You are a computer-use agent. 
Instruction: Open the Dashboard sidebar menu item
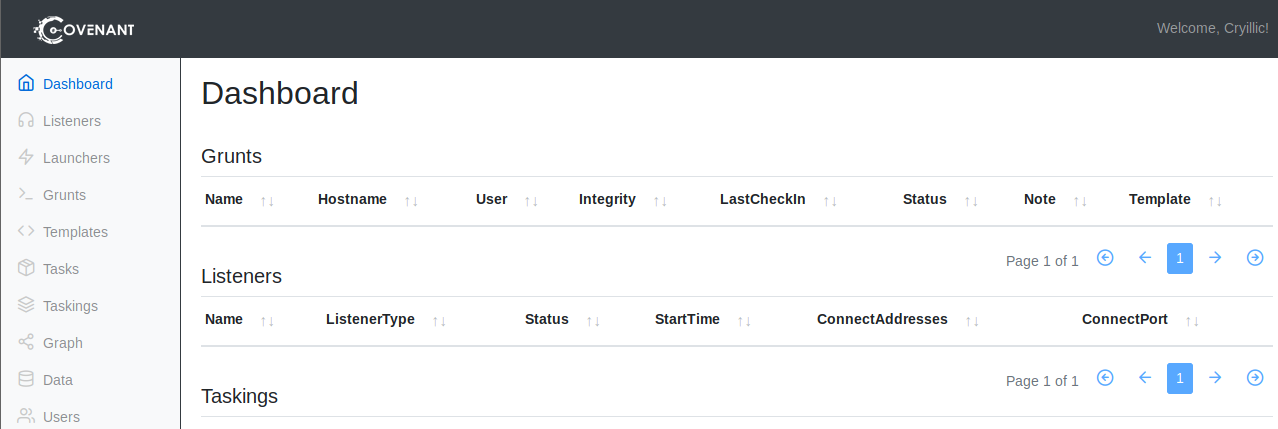(77, 84)
